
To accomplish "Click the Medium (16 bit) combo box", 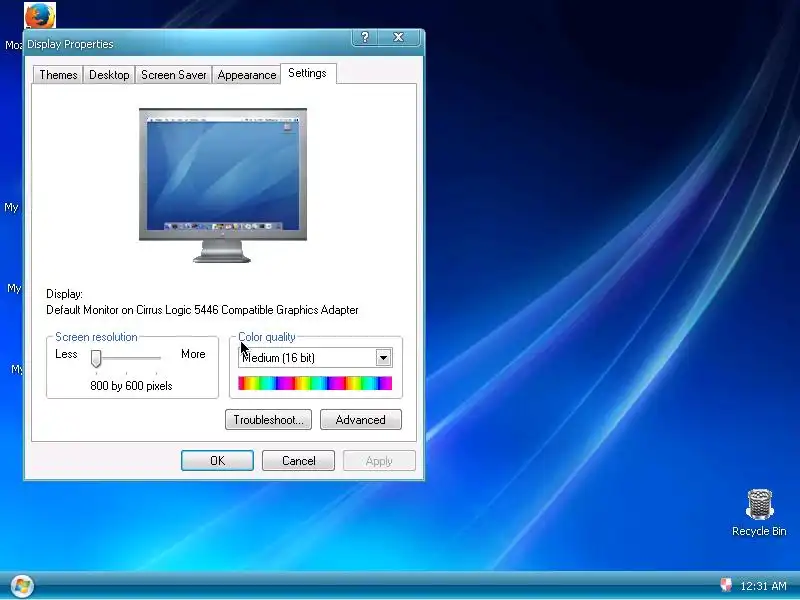I will coord(315,358).
